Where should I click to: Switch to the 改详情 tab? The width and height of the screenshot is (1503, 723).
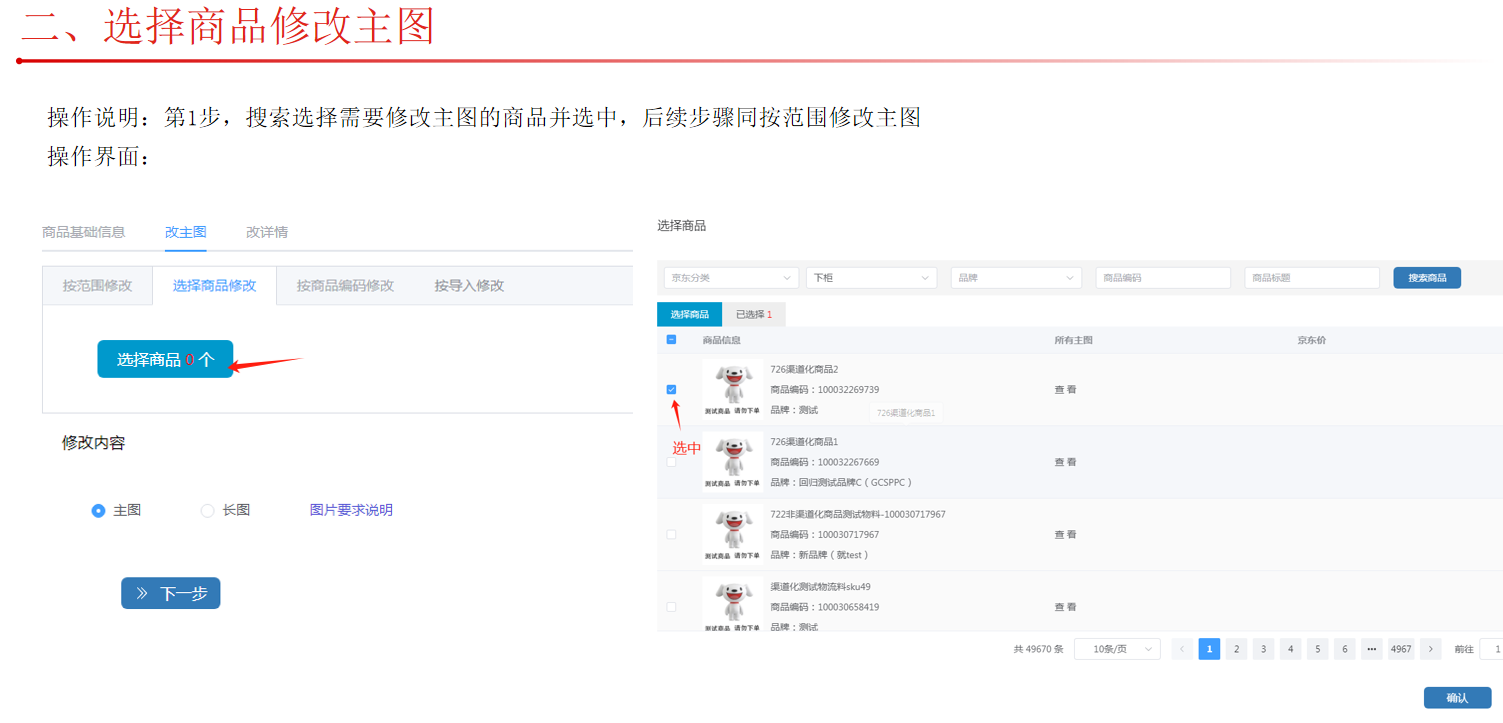click(267, 232)
